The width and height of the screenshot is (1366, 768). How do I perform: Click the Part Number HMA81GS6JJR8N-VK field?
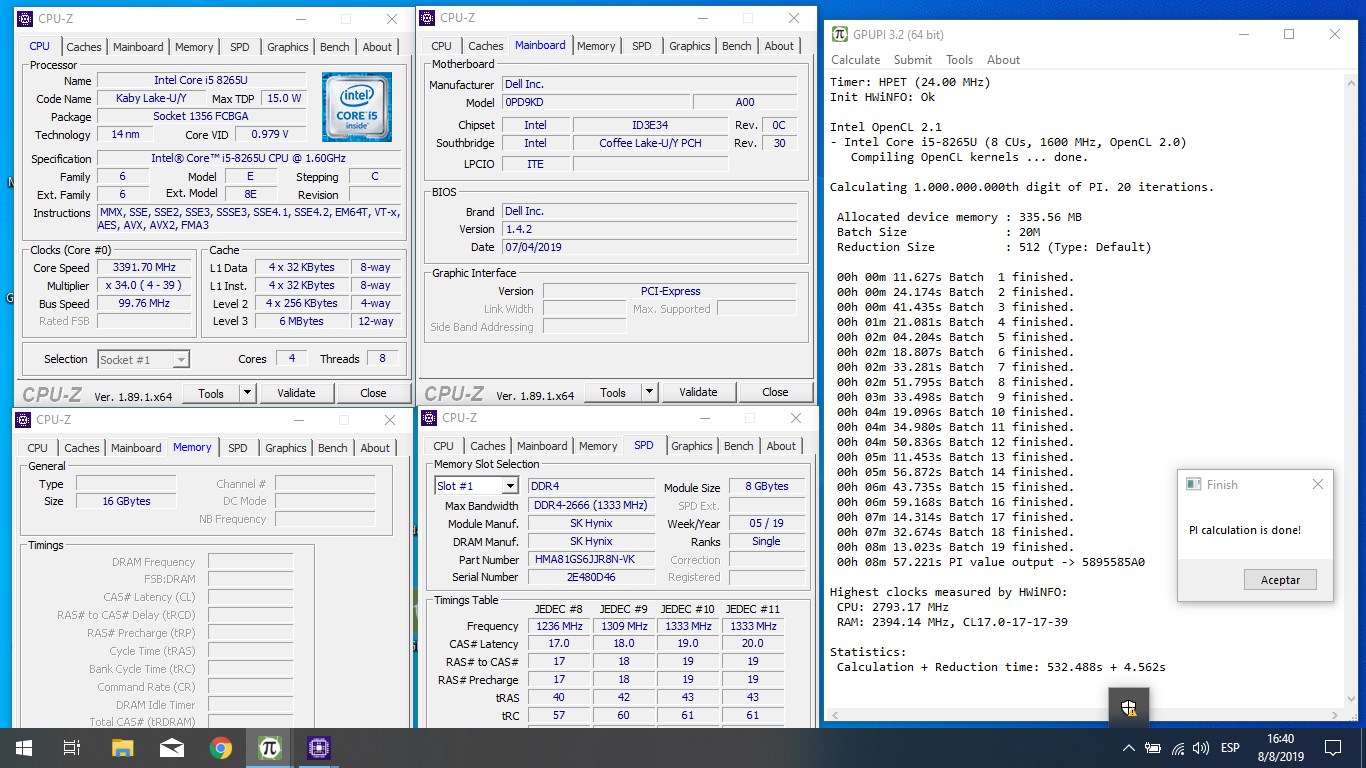coord(592,560)
